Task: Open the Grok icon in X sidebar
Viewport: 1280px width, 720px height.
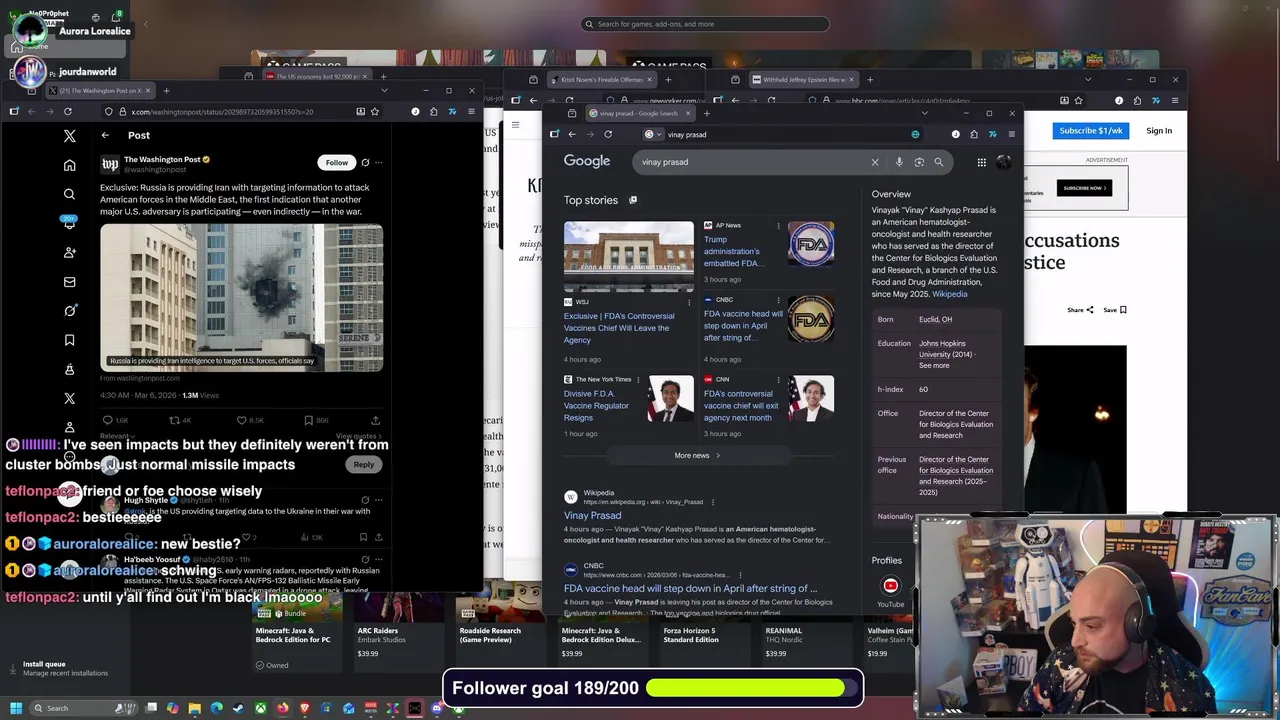Action: (x=69, y=311)
